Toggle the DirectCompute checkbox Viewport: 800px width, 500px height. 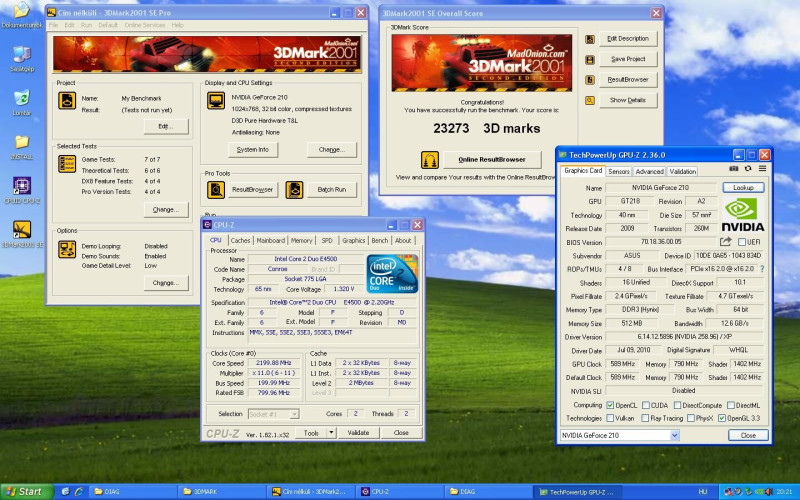677,405
